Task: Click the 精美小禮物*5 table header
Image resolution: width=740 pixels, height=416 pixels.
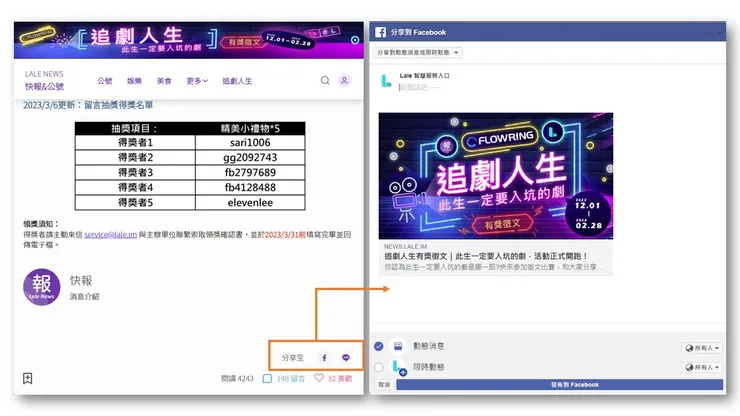Action: [250, 128]
